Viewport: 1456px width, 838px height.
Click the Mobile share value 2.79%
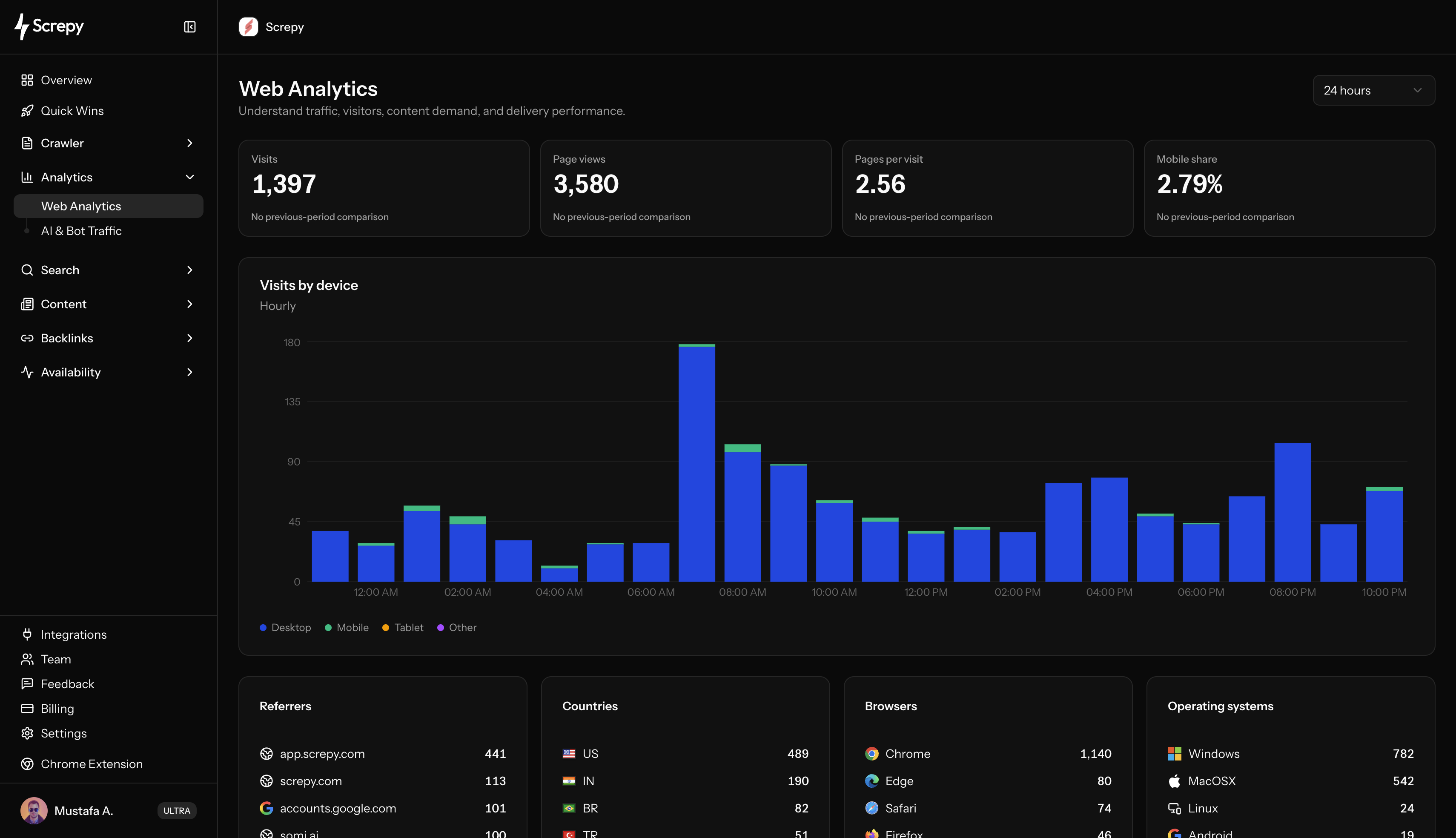(x=1189, y=184)
